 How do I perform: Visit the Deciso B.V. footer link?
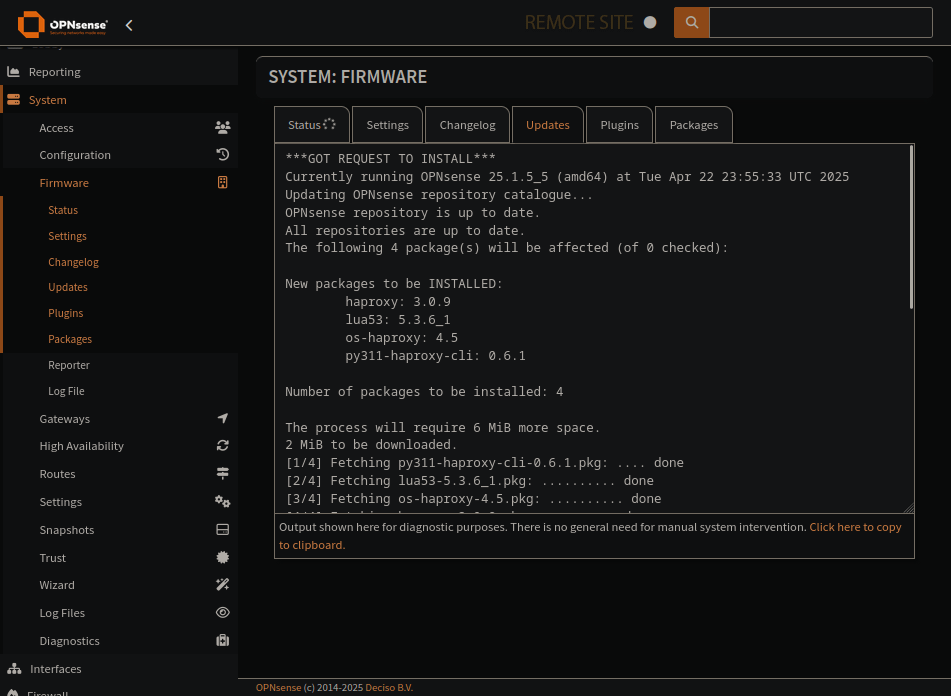[389, 688]
